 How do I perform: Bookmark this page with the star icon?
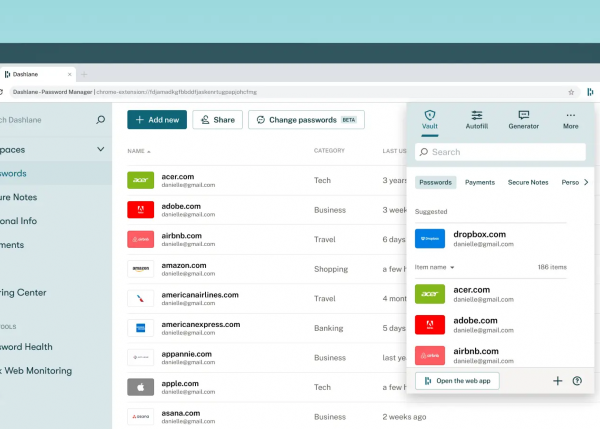pos(571,92)
